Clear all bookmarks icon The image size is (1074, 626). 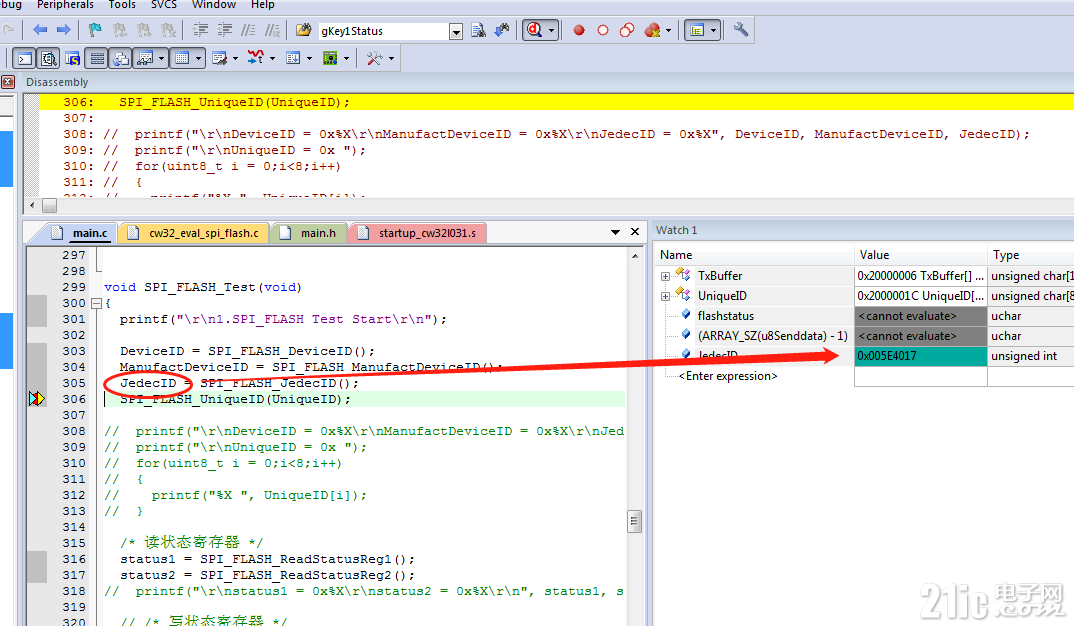pos(168,30)
